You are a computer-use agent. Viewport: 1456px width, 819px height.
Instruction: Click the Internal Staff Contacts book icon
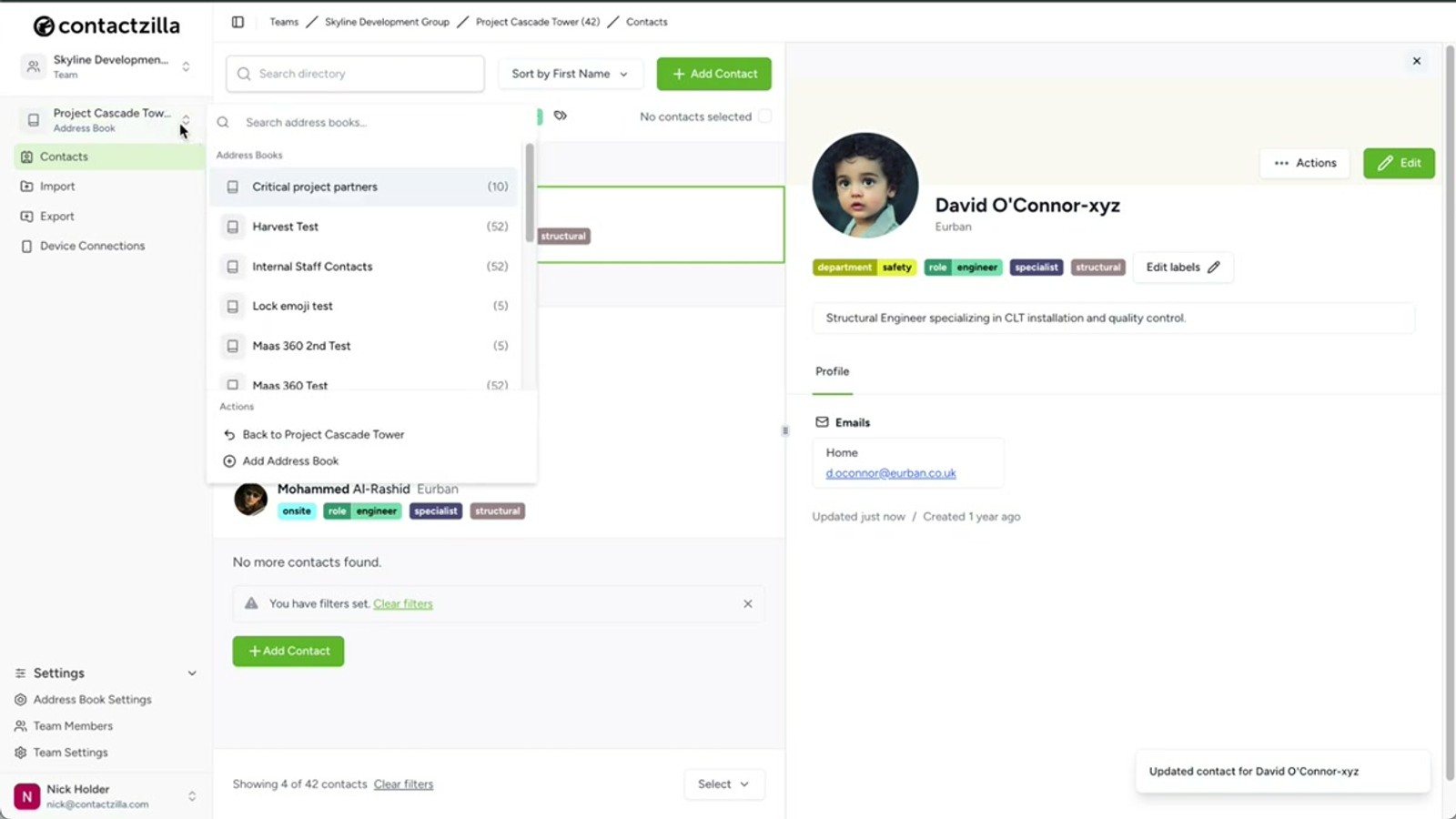[233, 267]
